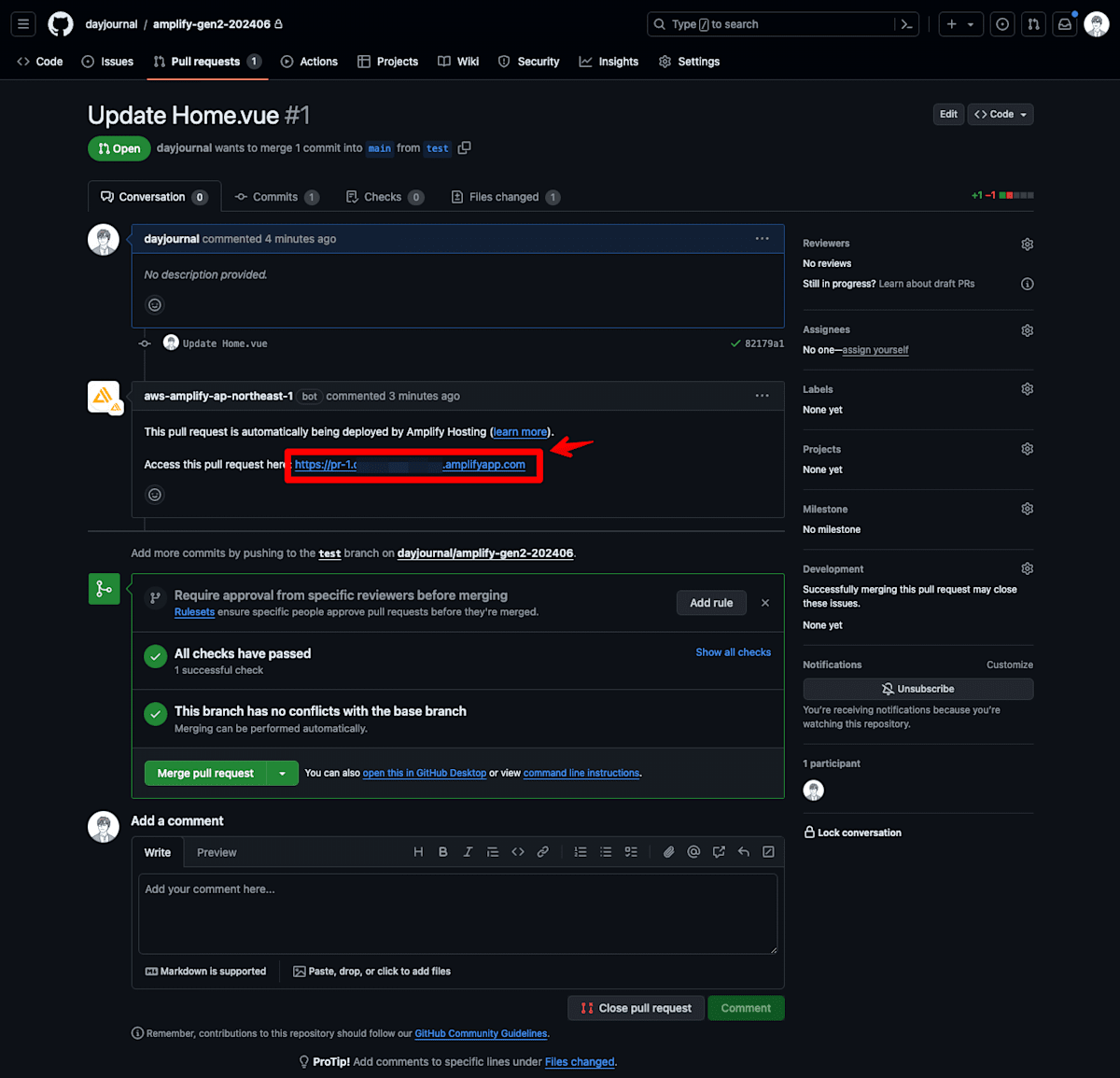
Task: Open the Issues repository tab
Action: coord(107,62)
